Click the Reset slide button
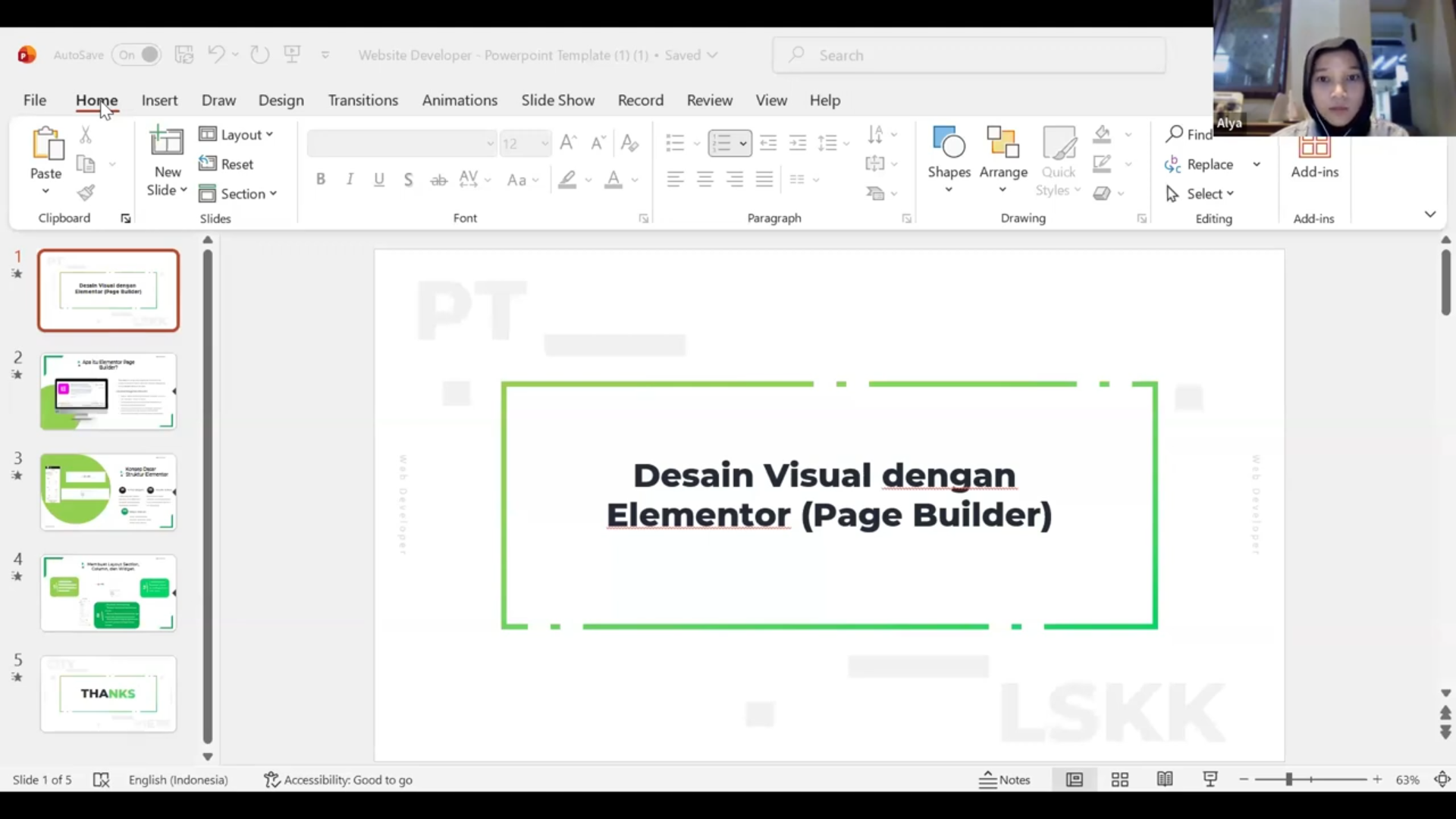The width and height of the screenshot is (1456, 819). pyautogui.click(x=227, y=164)
